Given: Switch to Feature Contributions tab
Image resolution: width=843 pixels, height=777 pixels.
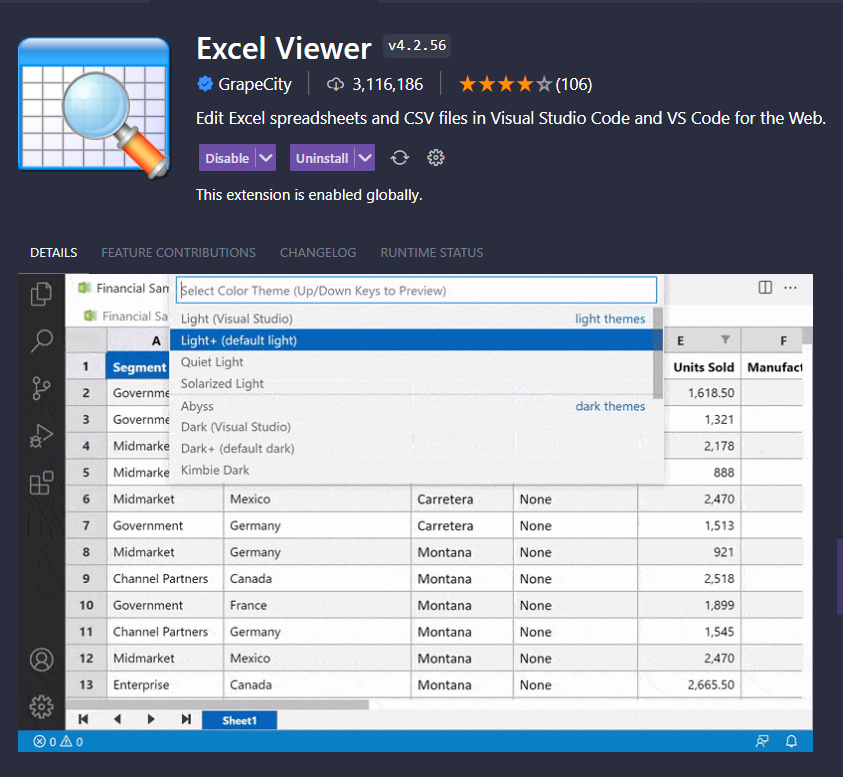Looking at the screenshot, I should [178, 253].
